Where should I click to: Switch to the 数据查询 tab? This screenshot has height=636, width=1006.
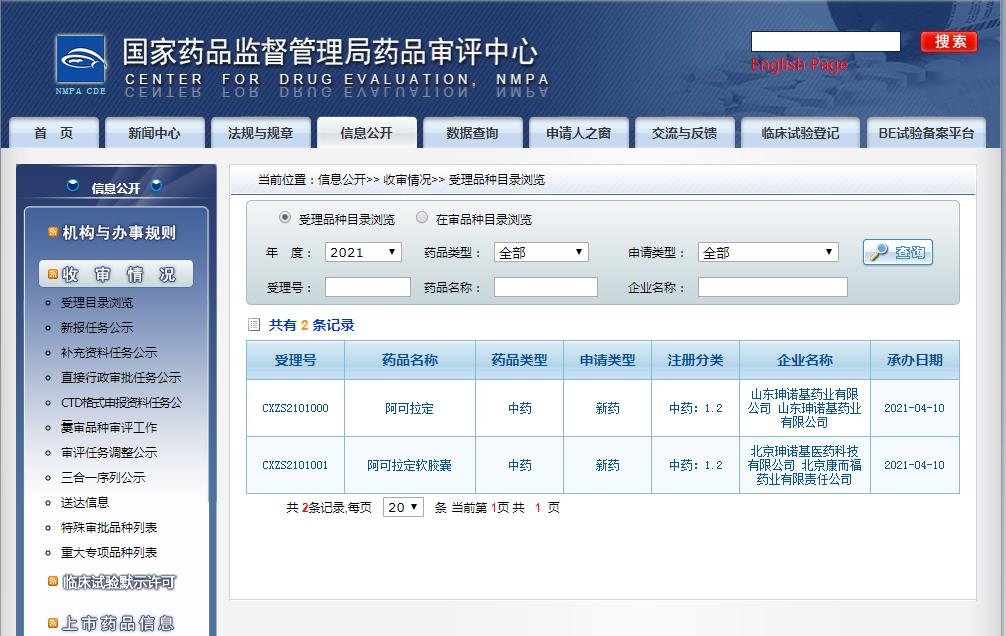[x=472, y=133]
